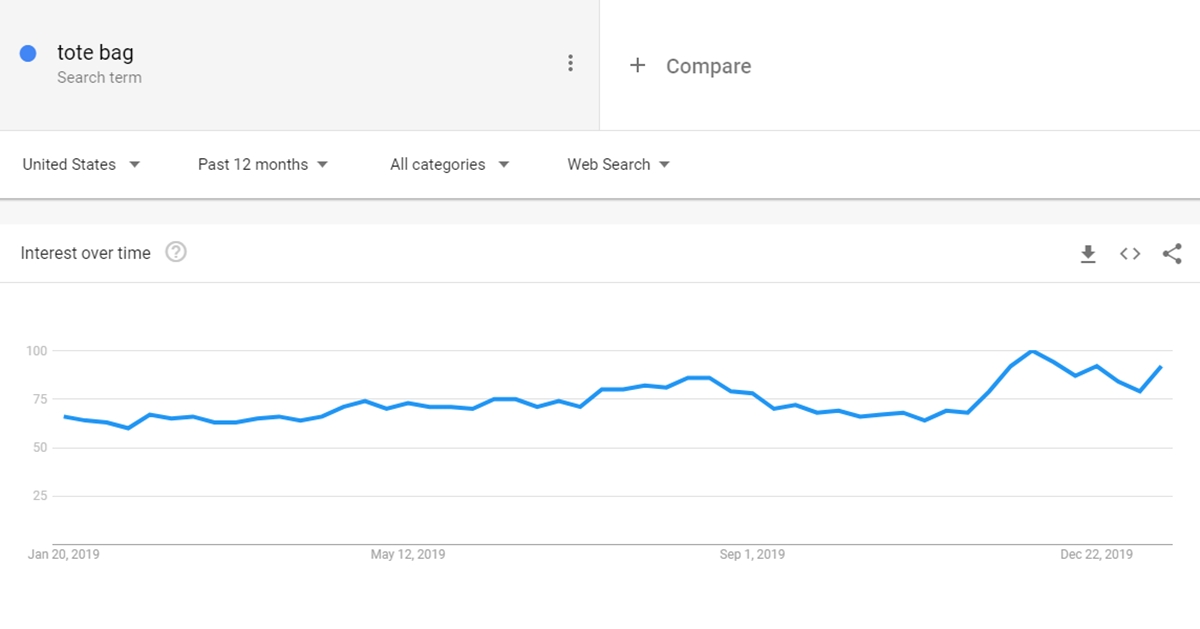Select the May 12, 2019 axis label
The image size is (1200, 629).
[x=408, y=554]
